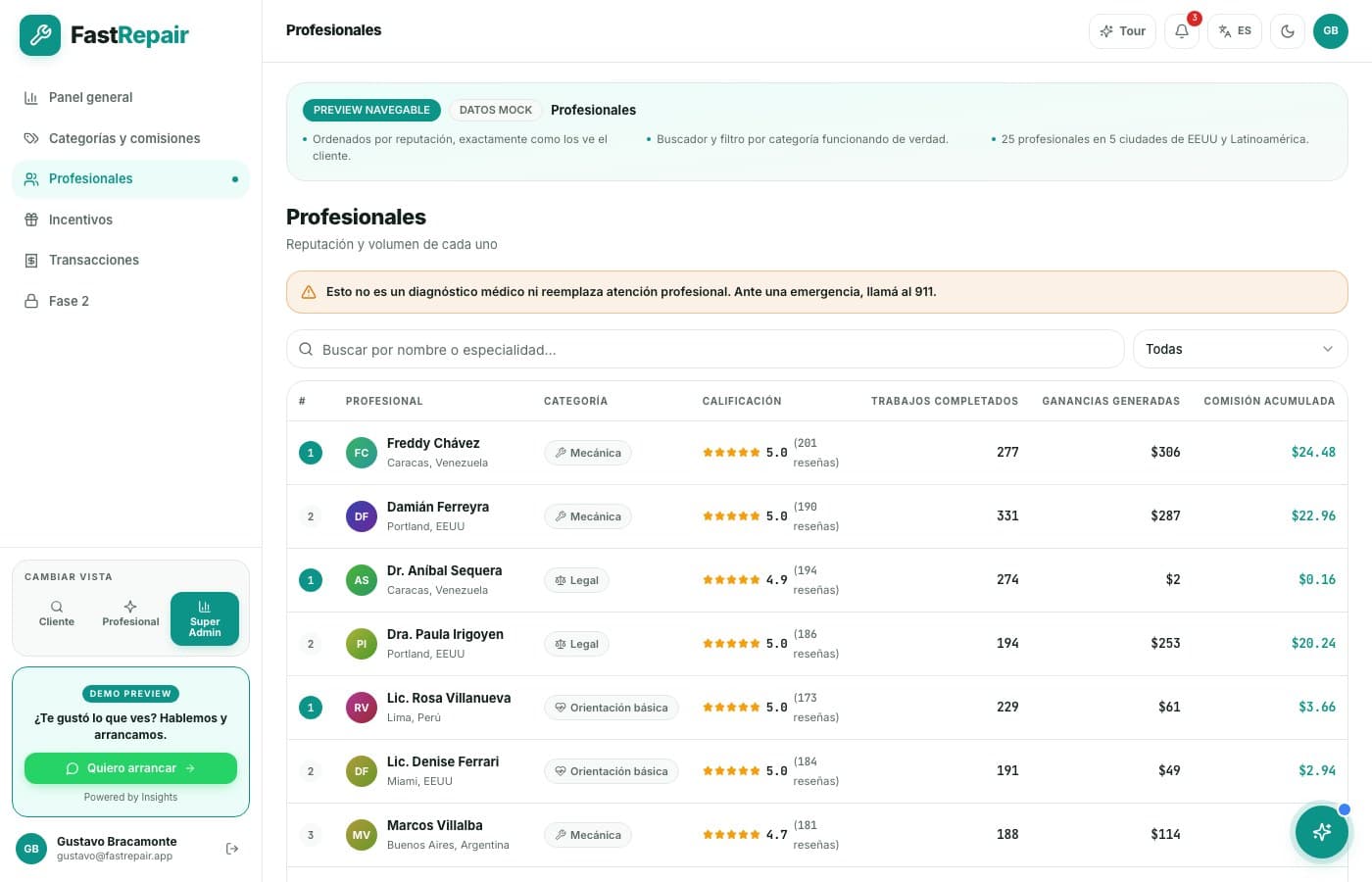Select Profesionales in the sidebar

point(130,178)
